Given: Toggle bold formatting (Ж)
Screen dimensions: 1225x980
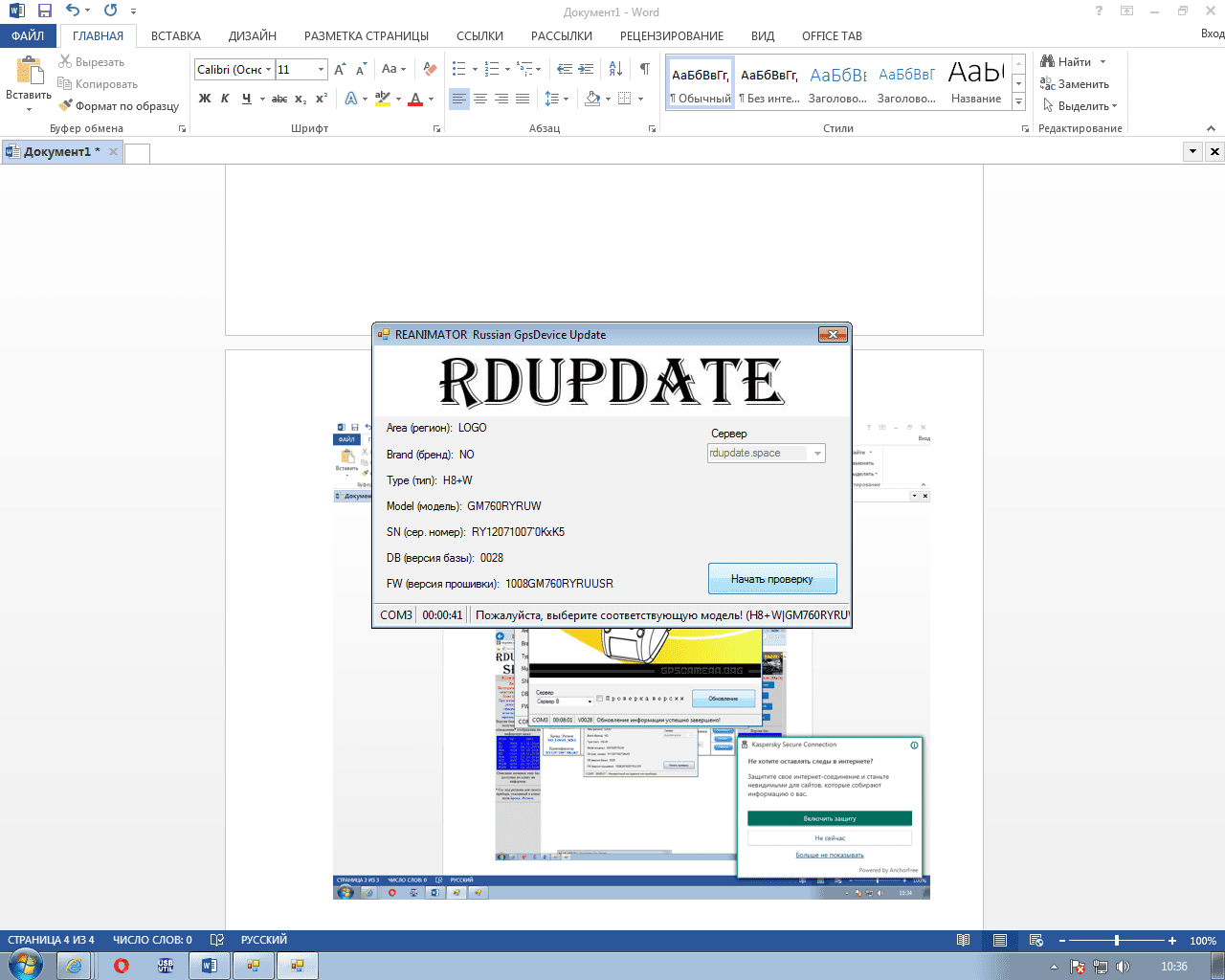Looking at the screenshot, I should (205, 99).
